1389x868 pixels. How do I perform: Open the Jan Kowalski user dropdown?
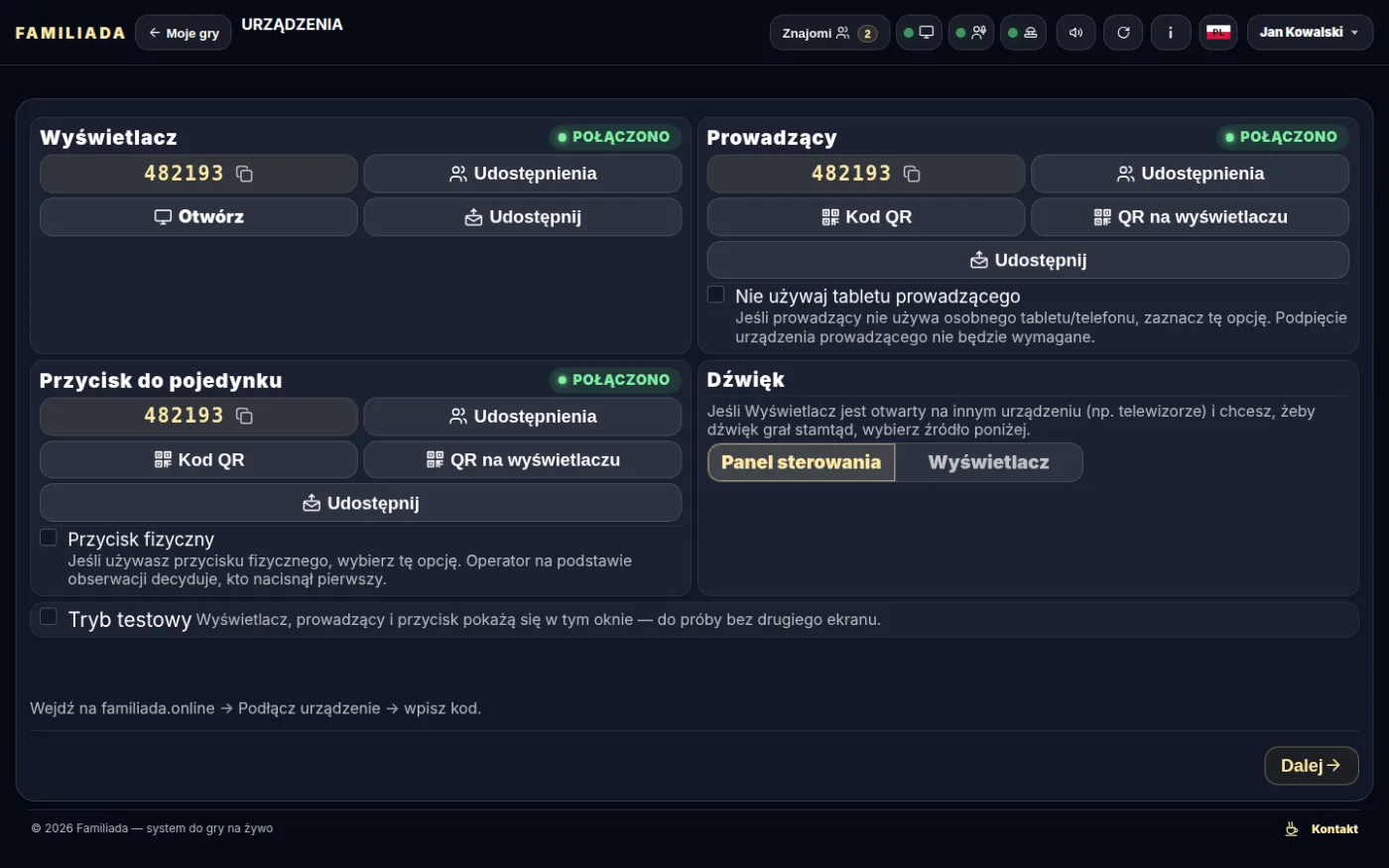(x=1310, y=33)
